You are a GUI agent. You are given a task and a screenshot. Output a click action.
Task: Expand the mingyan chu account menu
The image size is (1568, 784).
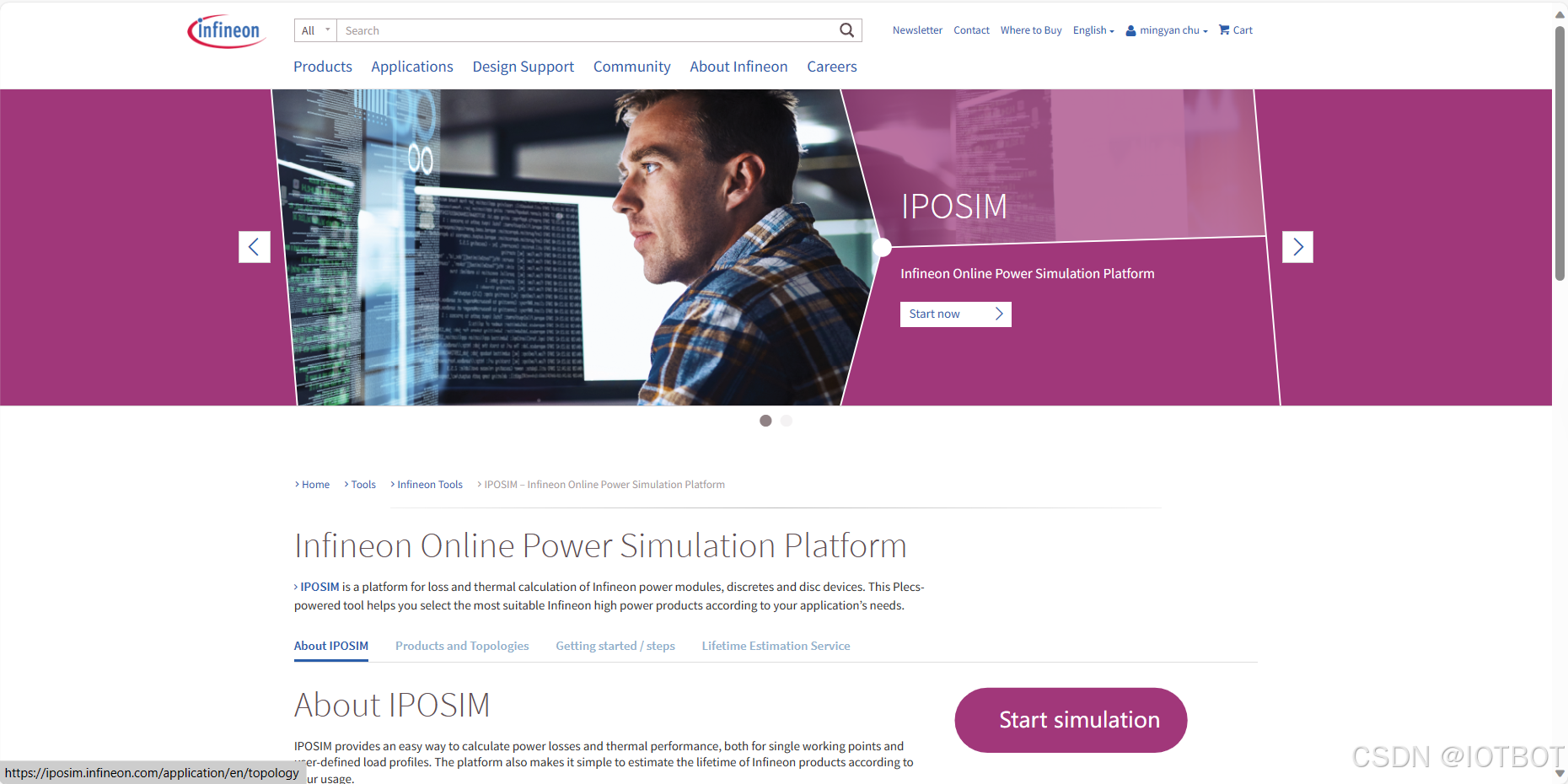click(1173, 30)
